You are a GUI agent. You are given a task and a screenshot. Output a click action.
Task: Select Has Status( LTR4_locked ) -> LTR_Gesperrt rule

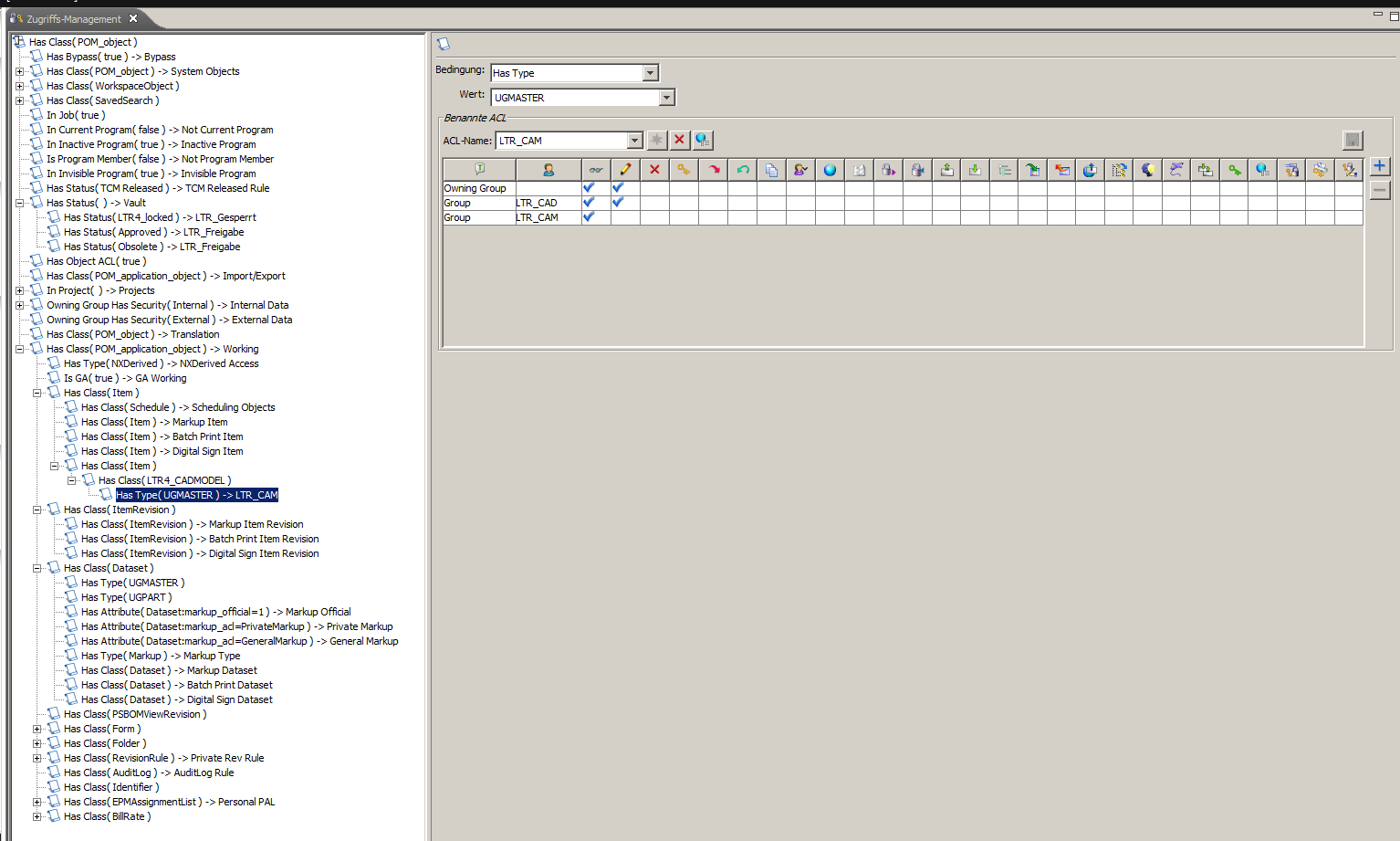[x=160, y=217]
